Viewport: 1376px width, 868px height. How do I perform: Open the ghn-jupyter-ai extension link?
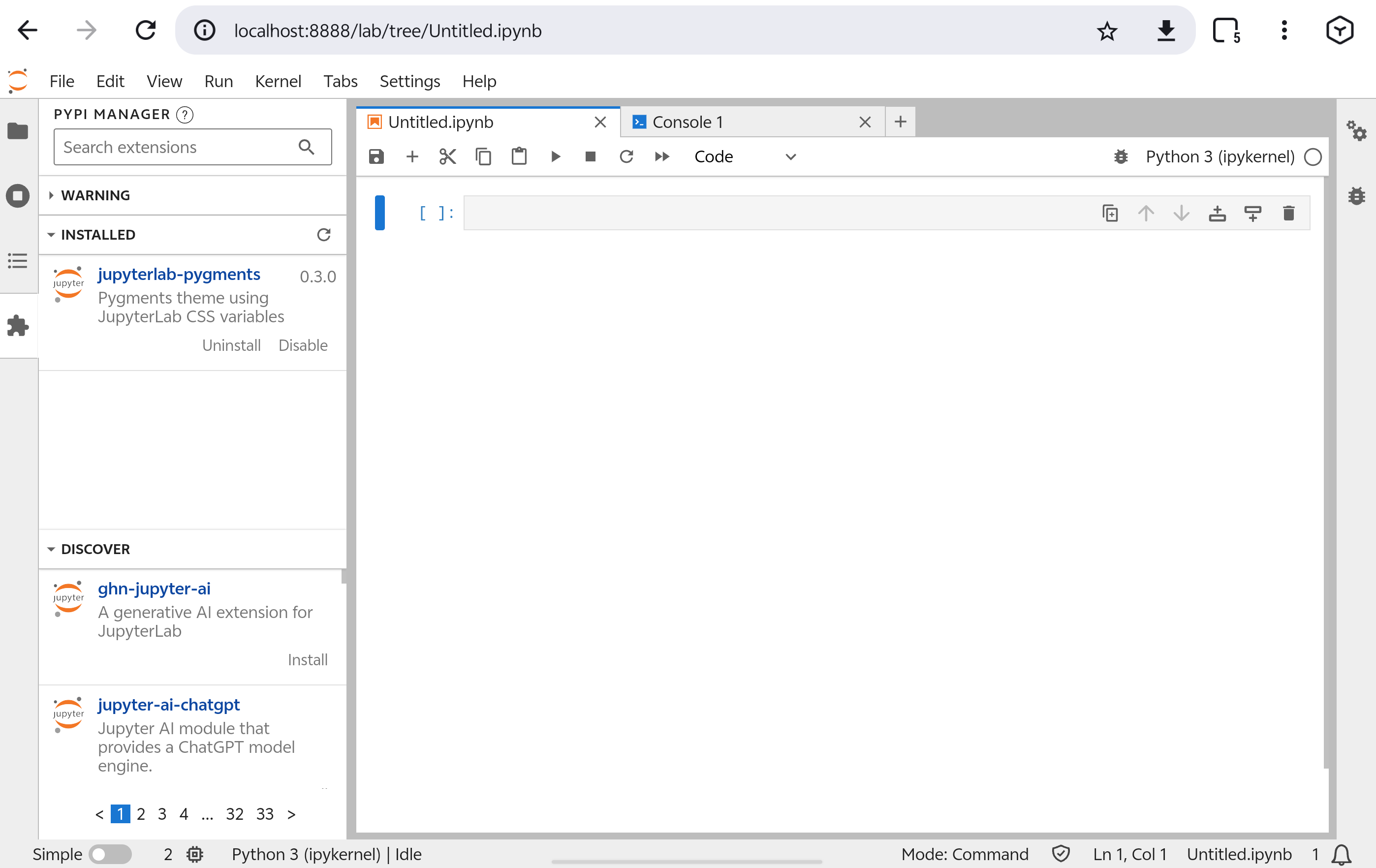[154, 589]
